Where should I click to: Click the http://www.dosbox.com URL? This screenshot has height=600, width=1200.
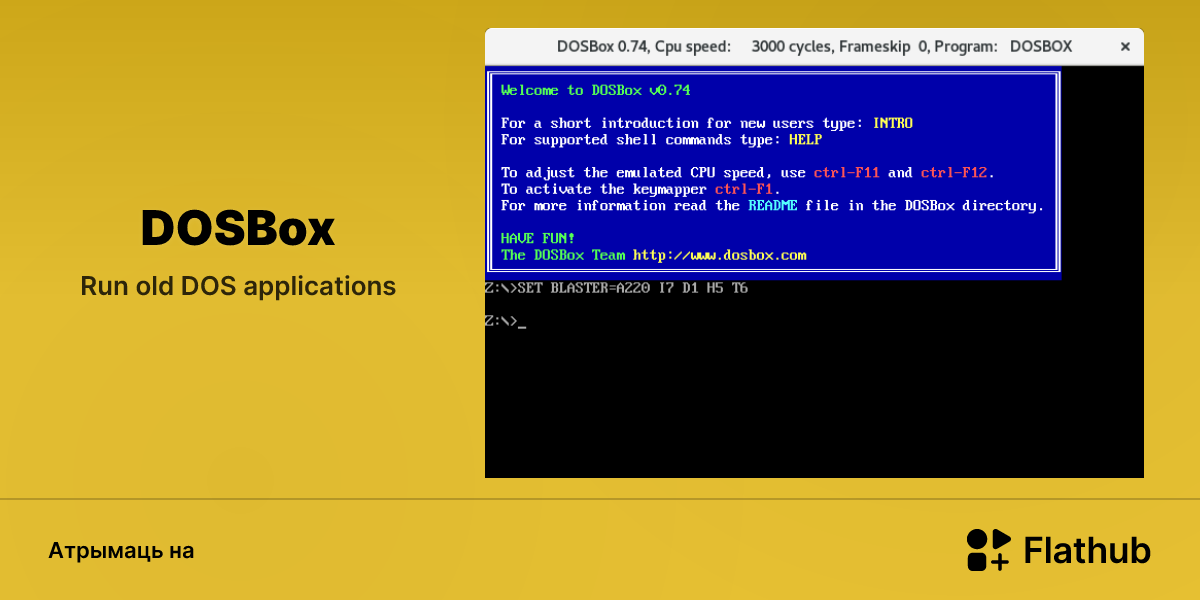tap(719, 255)
